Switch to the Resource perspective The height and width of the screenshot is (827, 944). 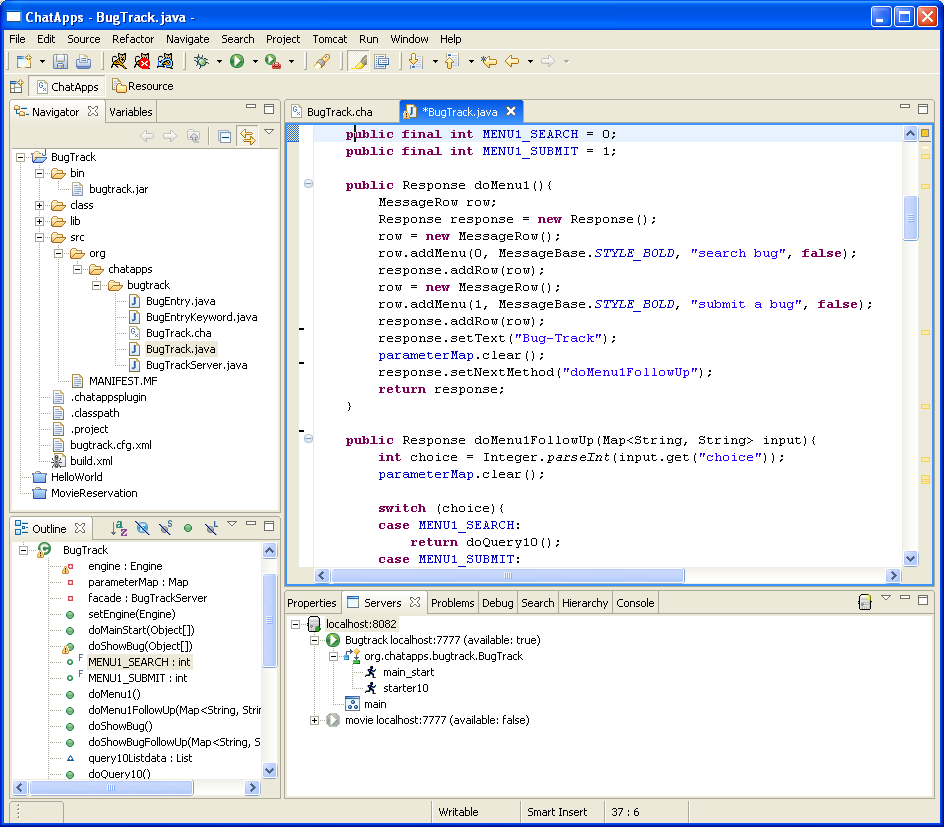coord(143,87)
